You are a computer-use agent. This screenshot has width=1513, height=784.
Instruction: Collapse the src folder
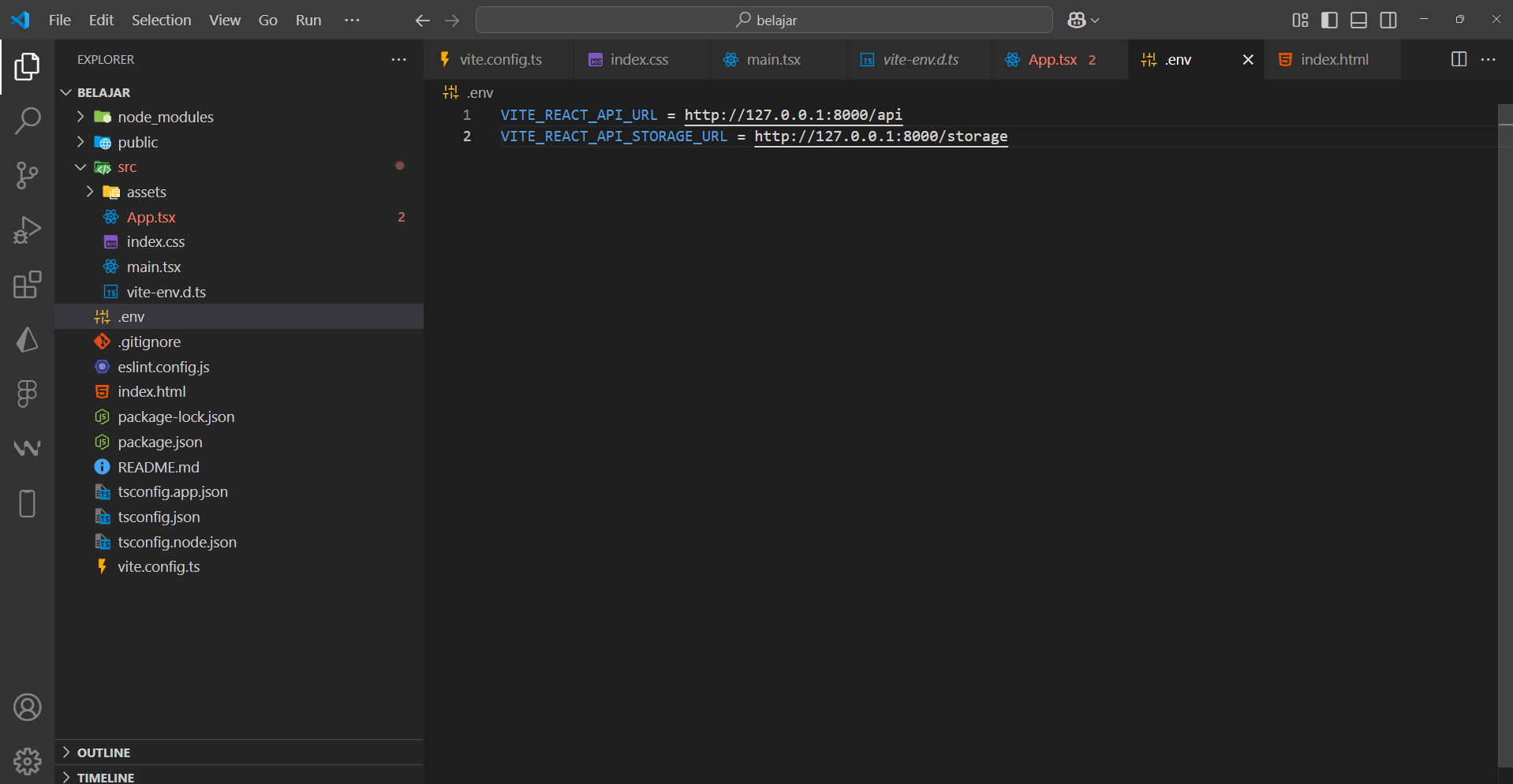[x=239, y=167]
